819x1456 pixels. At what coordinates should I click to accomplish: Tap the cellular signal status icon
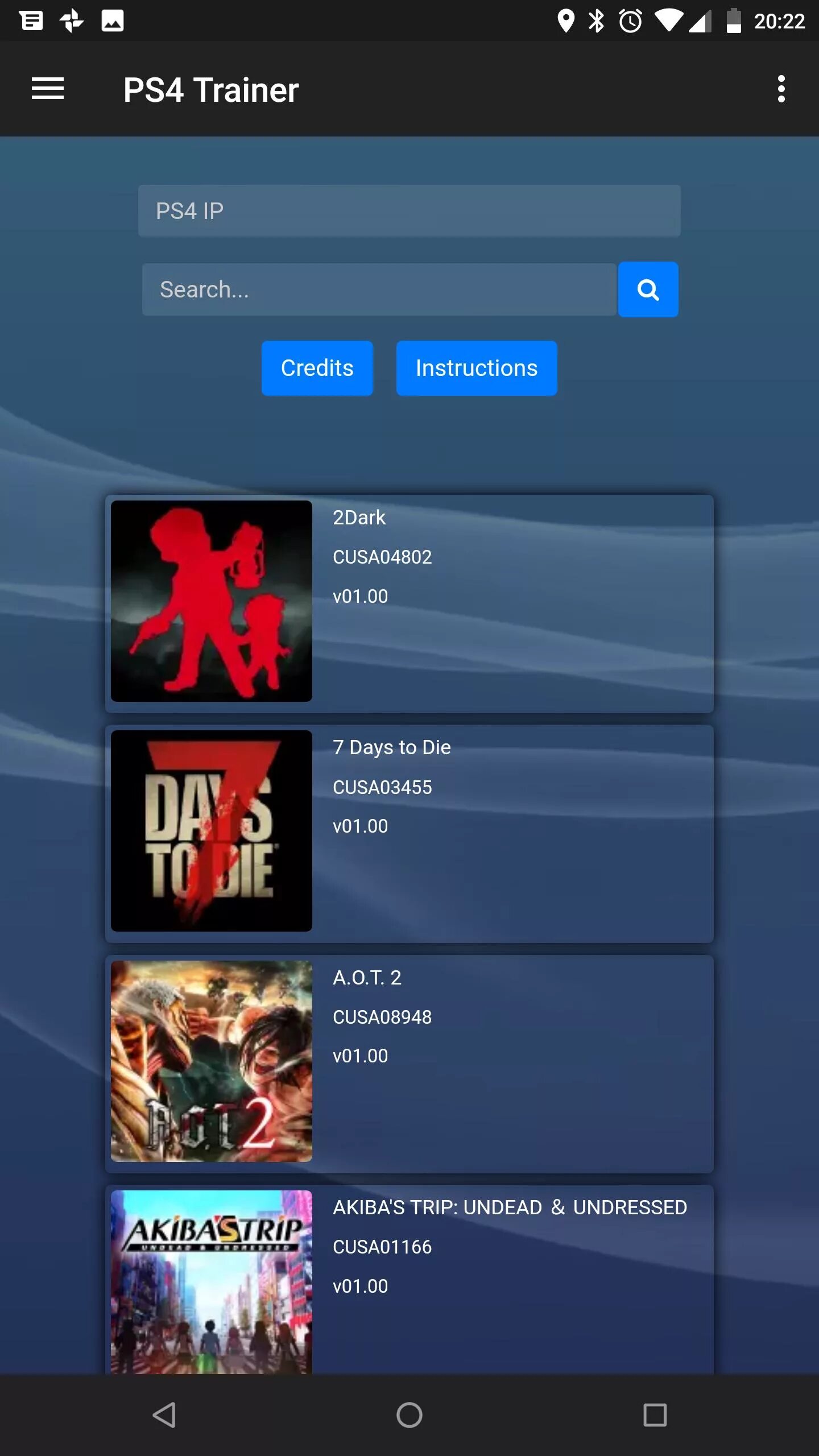[x=700, y=21]
